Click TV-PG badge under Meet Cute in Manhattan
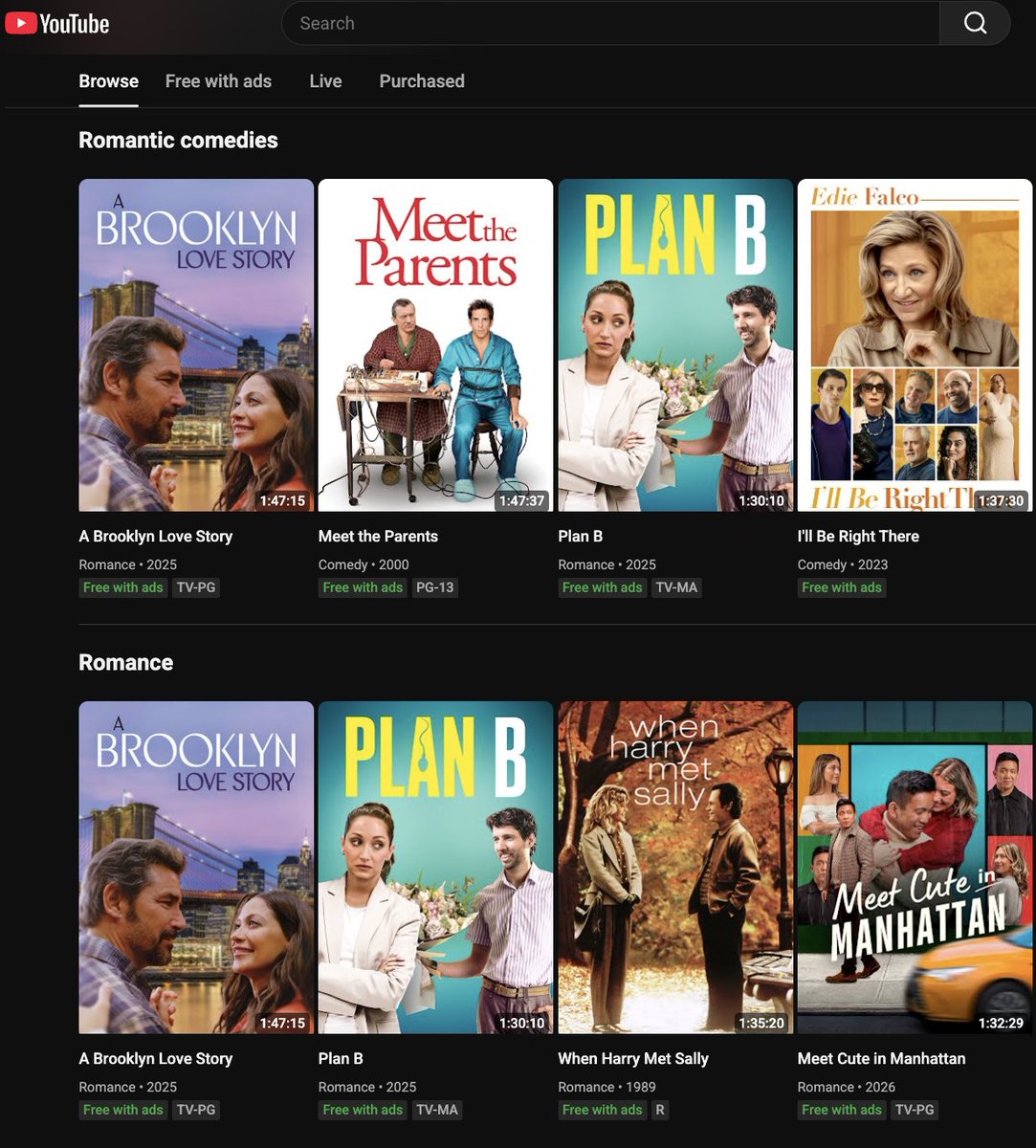Viewport: 1036px width, 1148px height. point(915,1110)
